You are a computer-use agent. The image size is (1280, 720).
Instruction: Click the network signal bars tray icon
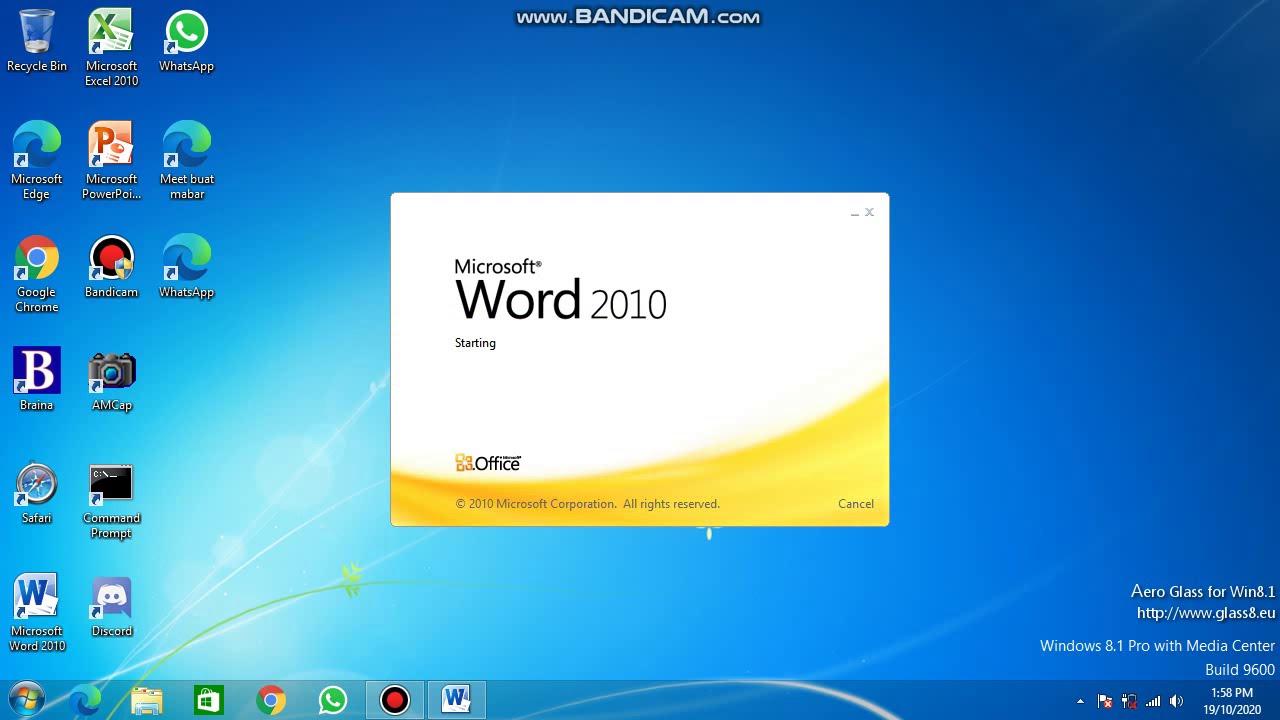pos(1153,702)
